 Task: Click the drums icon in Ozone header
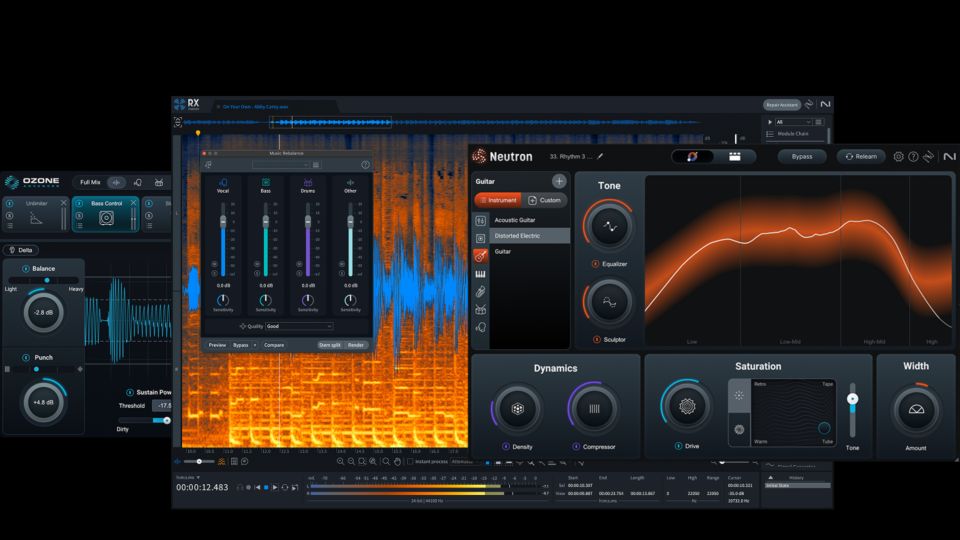tap(159, 182)
